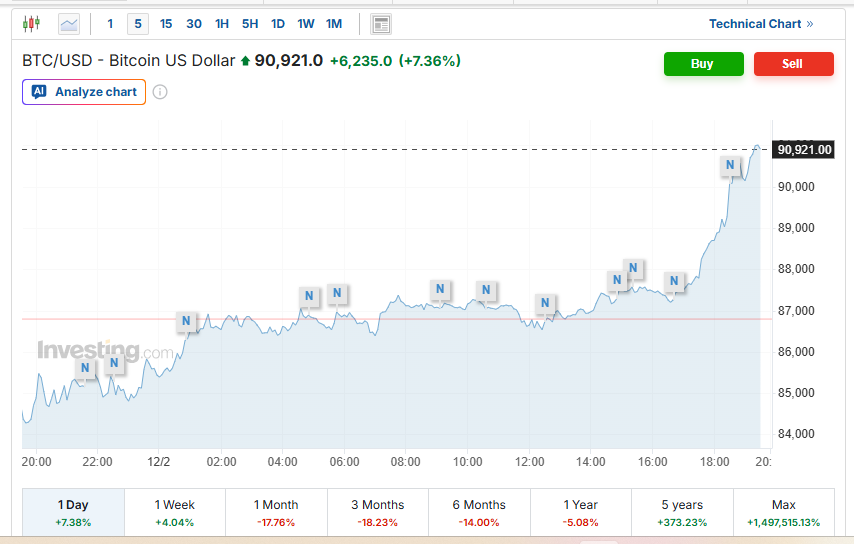The image size is (854, 544).
Task: Set chart interval to 1 minute
Action: (x=110, y=24)
